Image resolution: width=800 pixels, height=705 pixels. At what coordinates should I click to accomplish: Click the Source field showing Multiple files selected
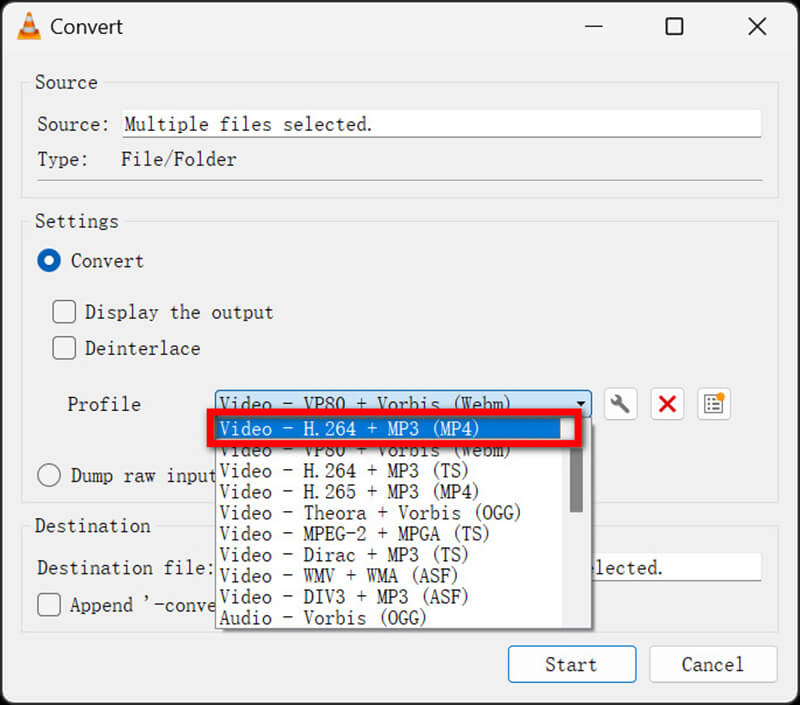pos(442,124)
